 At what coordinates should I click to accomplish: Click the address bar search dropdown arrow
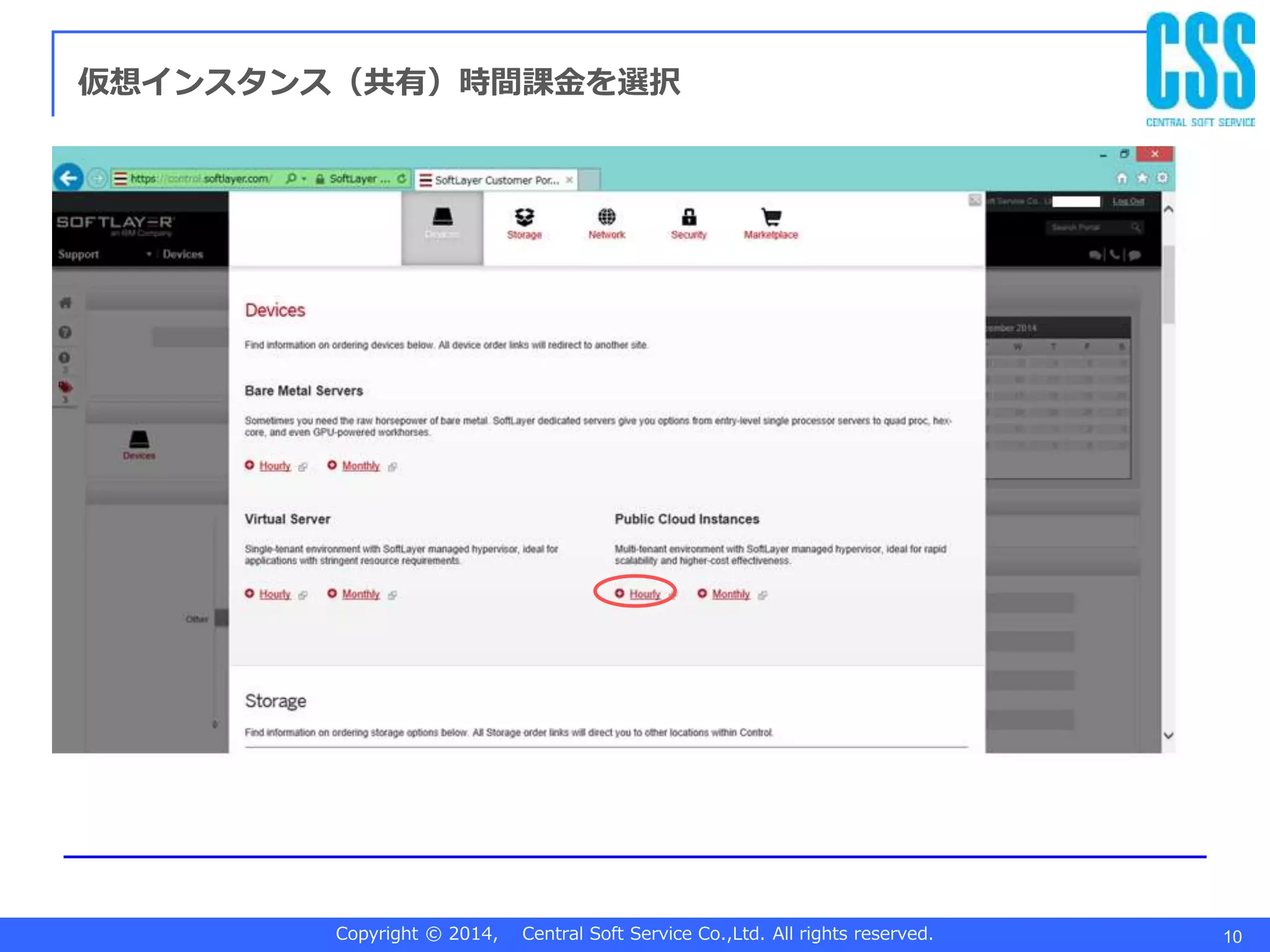(x=304, y=178)
